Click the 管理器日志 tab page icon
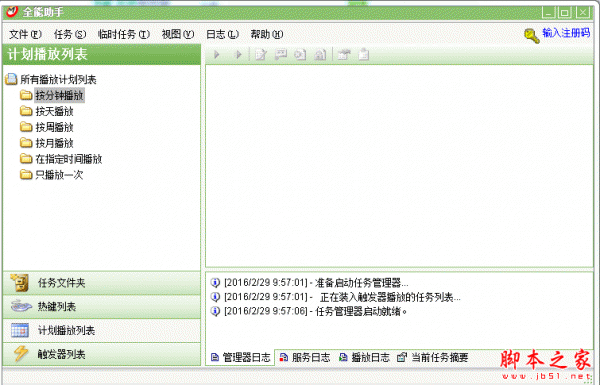Screen dimensions: 600x385 tap(215, 358)
